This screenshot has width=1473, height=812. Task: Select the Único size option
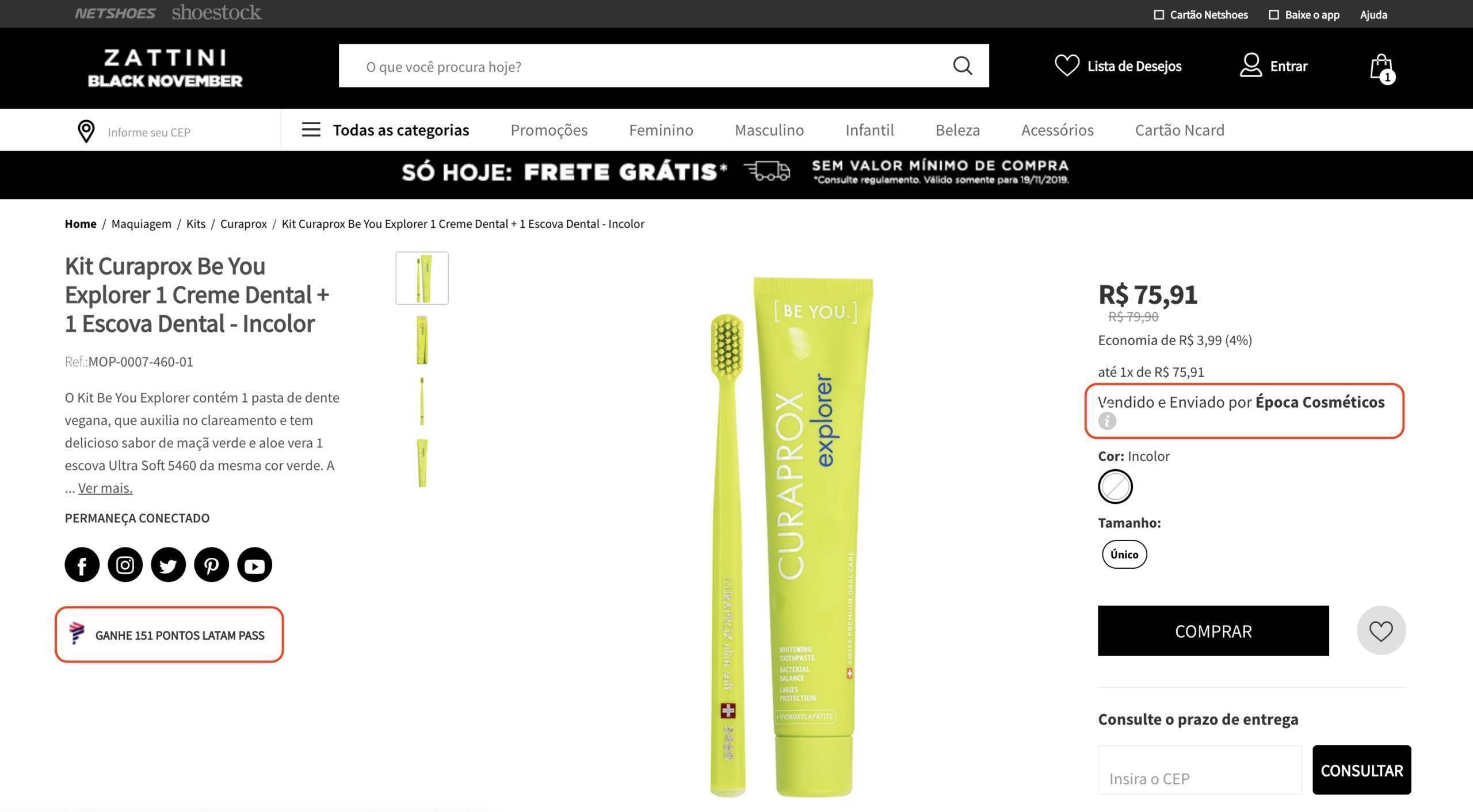(1124, 554)
